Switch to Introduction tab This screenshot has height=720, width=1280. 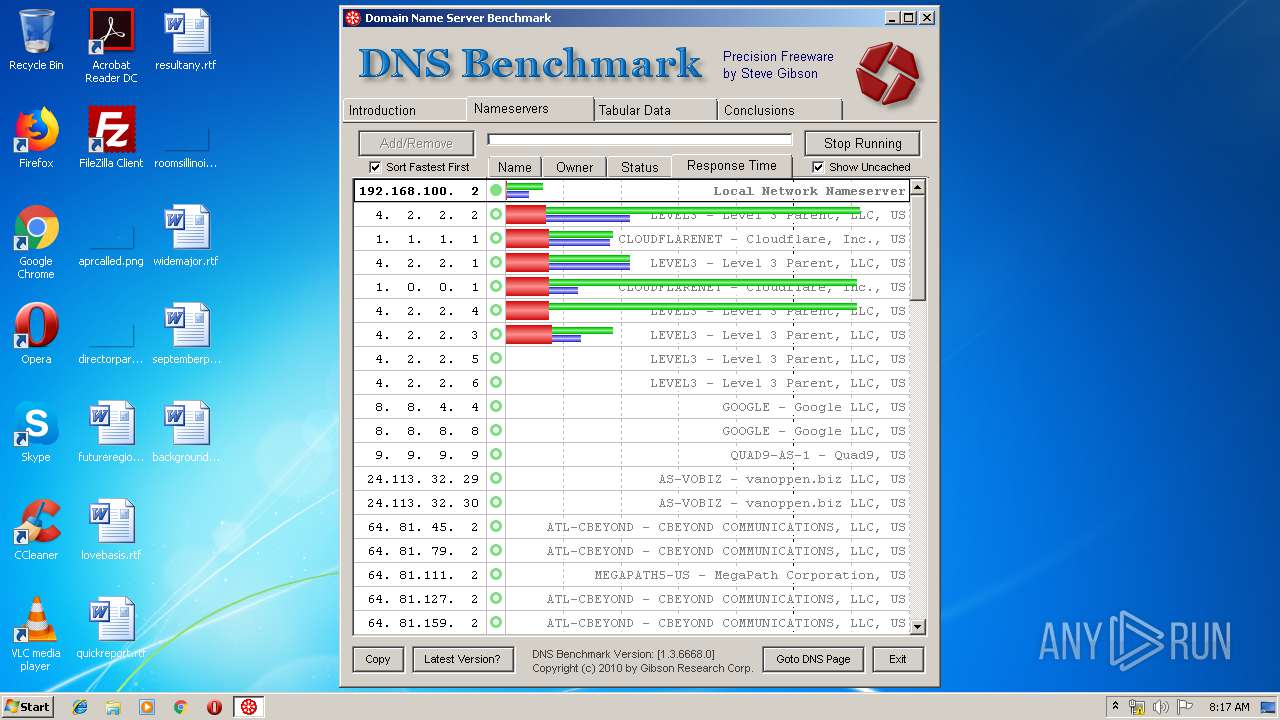tap(404, 110)
